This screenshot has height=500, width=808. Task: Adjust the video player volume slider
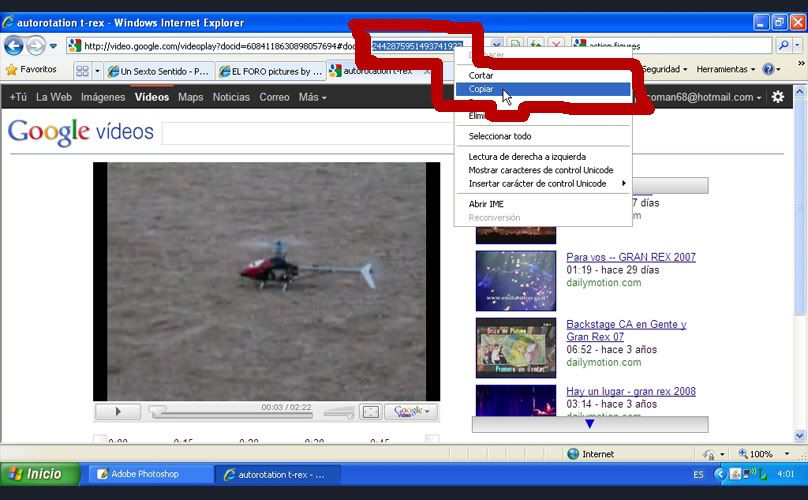click(x=339, y=413)
